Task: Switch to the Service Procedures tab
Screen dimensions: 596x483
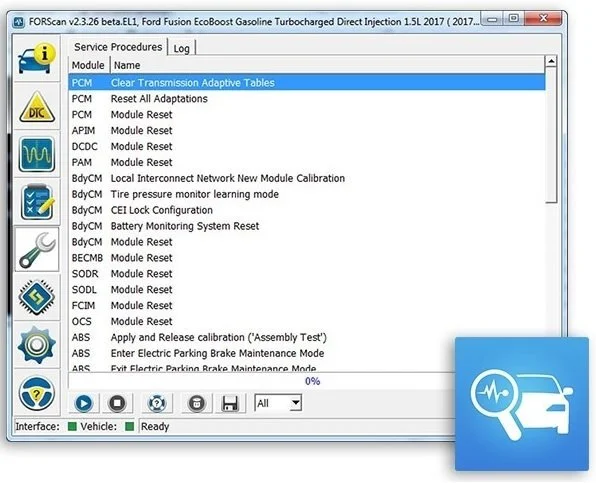Action: pos(118,47)
